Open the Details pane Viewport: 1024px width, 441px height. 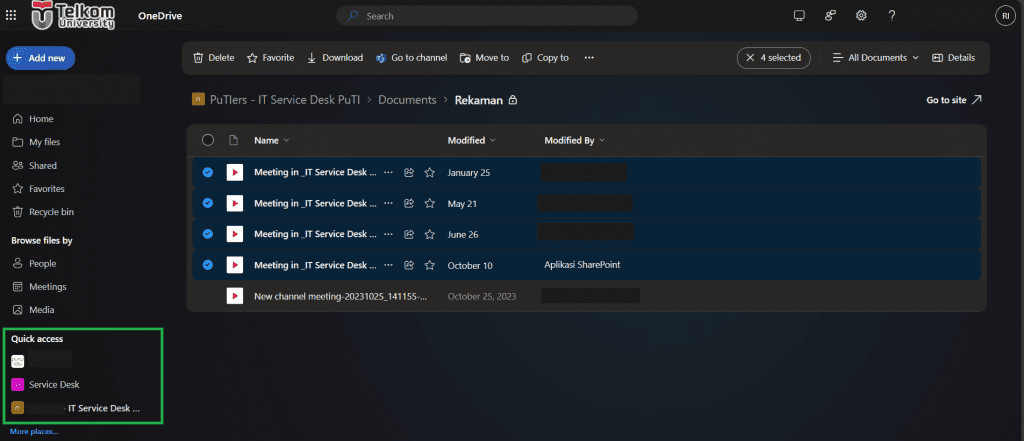click(x=953, y=57)
